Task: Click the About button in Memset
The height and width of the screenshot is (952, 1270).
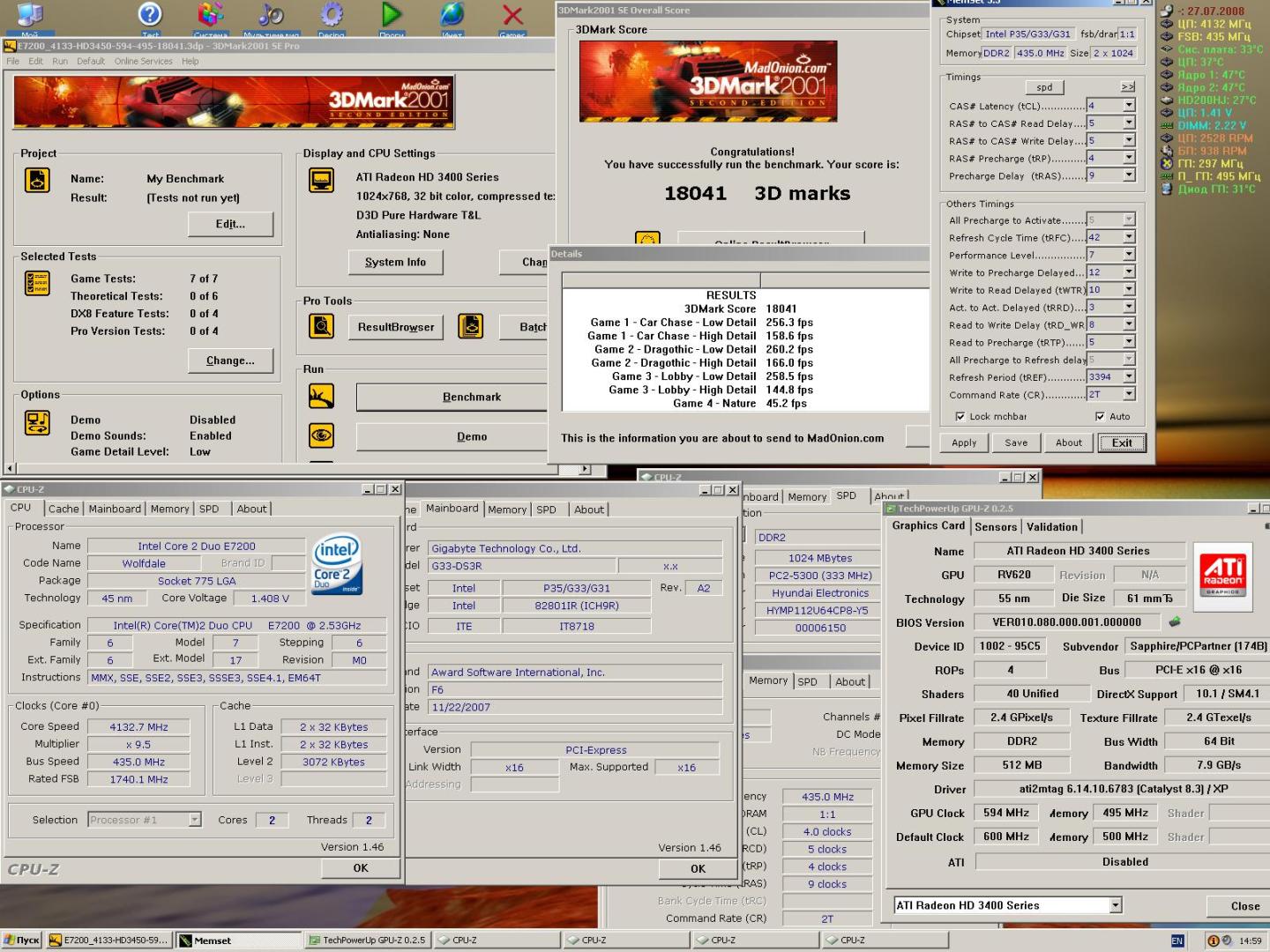Action: (1069, 443)
